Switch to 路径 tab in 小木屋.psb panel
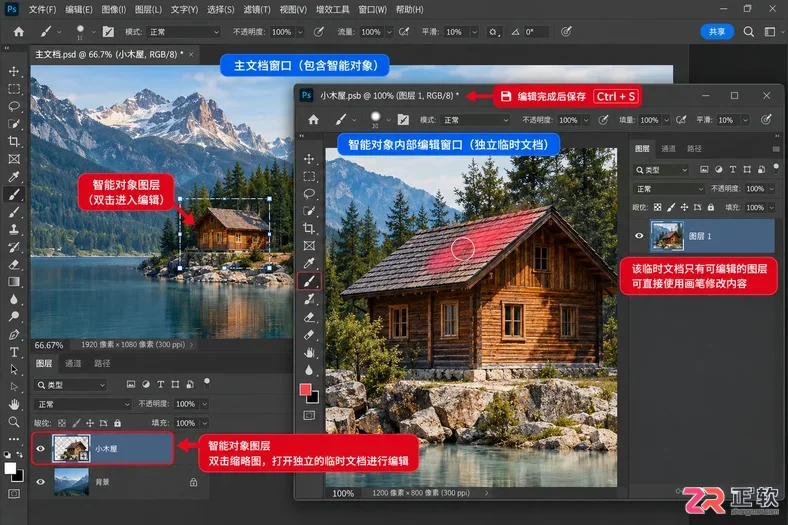The height and width of the screenshot is (525, 788). tap(694, 149)
